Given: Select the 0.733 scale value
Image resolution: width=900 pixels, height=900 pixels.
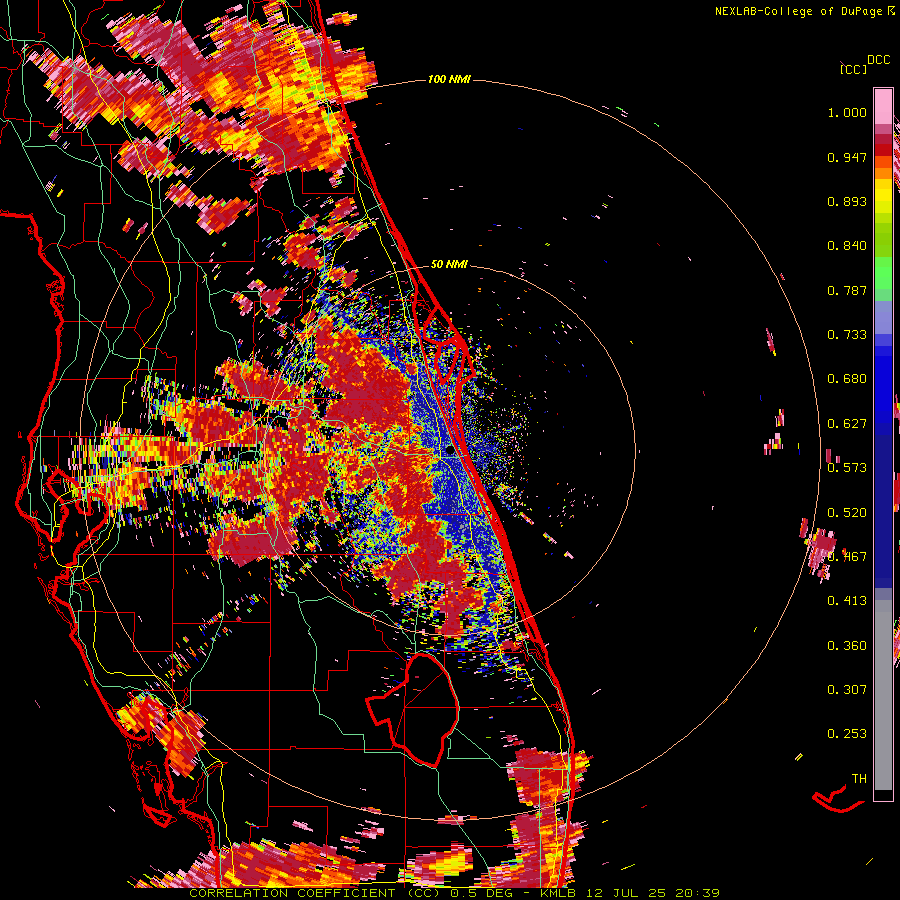Looking at the screenshot, I should click(x=847, y=335).
